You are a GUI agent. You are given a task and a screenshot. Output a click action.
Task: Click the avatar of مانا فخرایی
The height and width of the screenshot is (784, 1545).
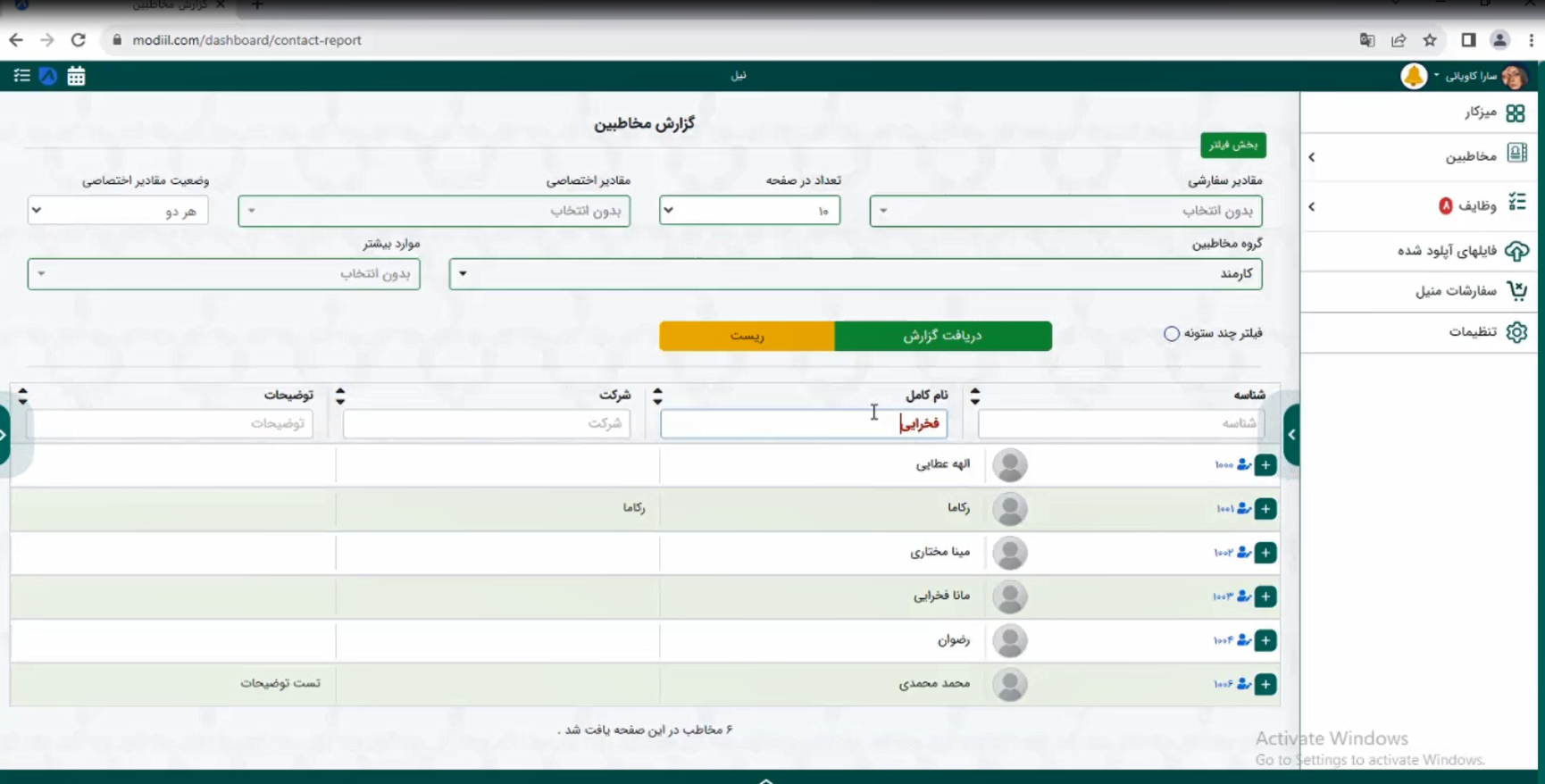(x=1010, y=596)
